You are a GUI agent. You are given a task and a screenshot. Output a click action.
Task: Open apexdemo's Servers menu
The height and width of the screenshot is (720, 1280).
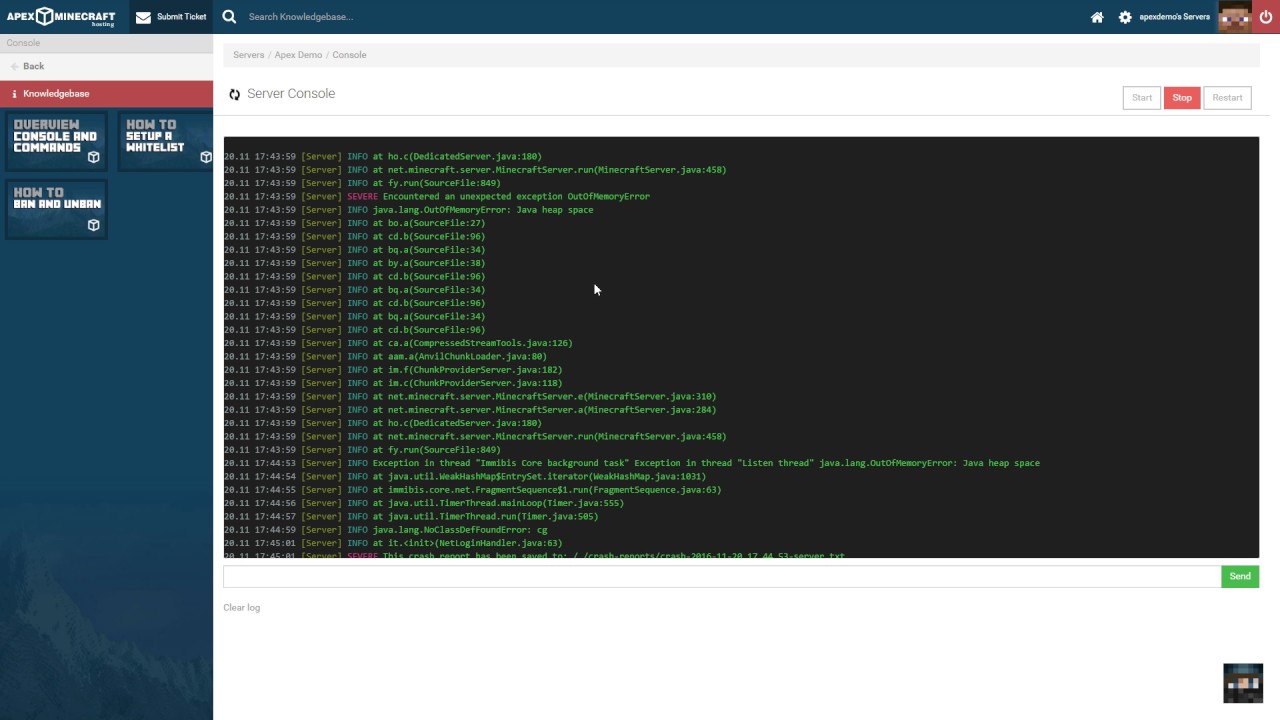pos(1174,17)
